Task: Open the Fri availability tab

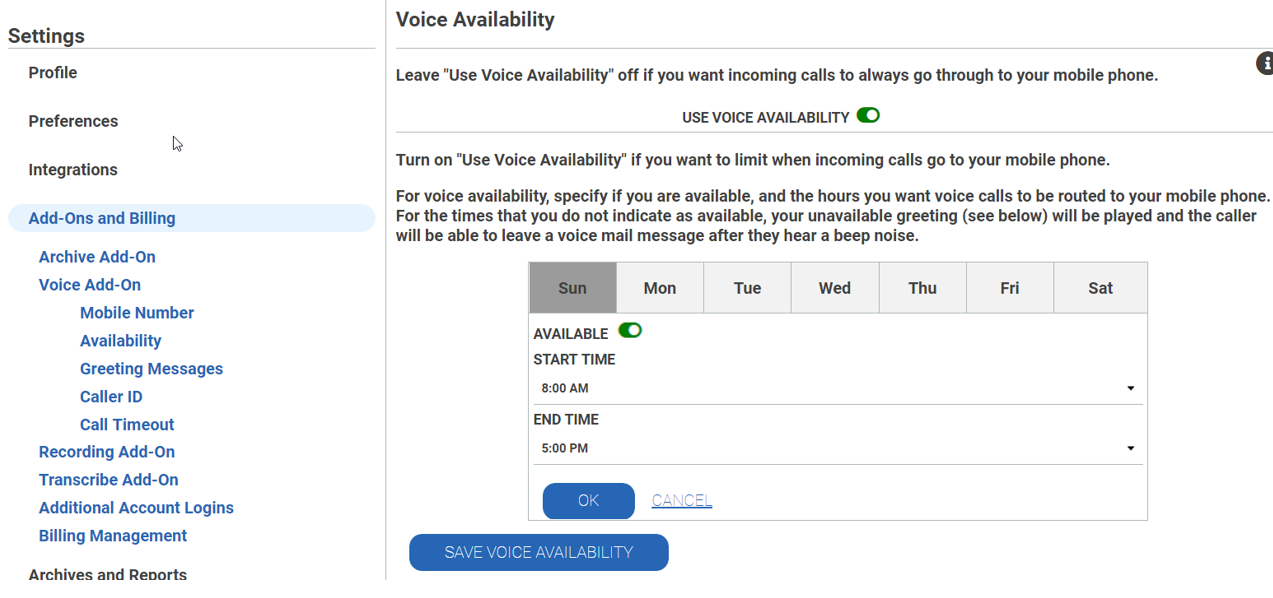Action: pyautogui.click(x=1009, y=288)
